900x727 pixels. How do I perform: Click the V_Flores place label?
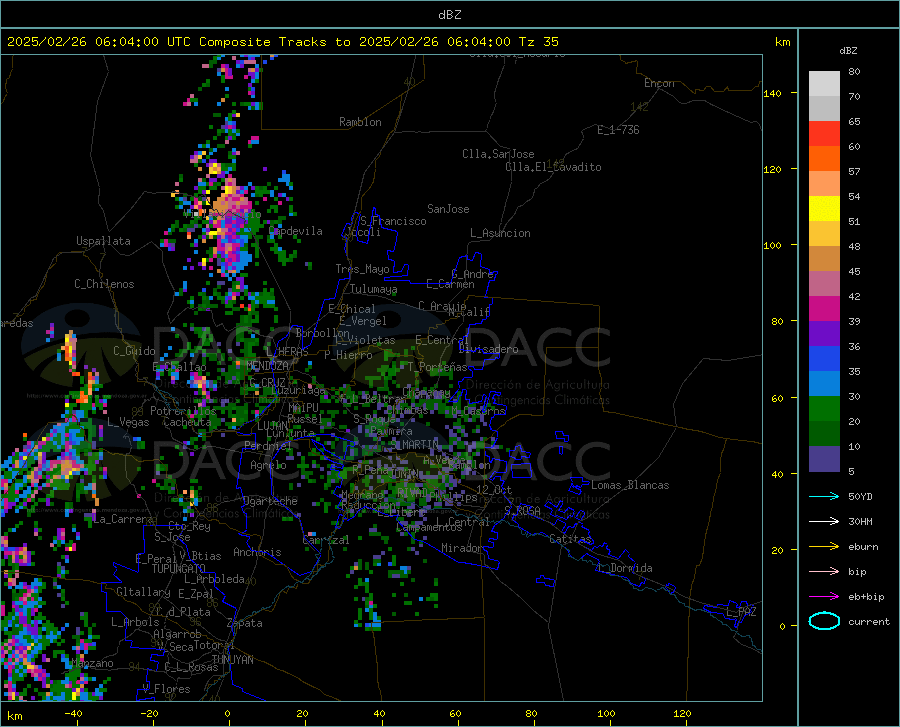[166, 689]
